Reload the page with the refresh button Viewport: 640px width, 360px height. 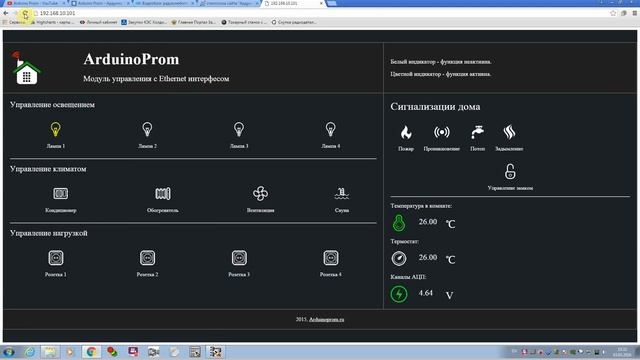pos(25,13)
